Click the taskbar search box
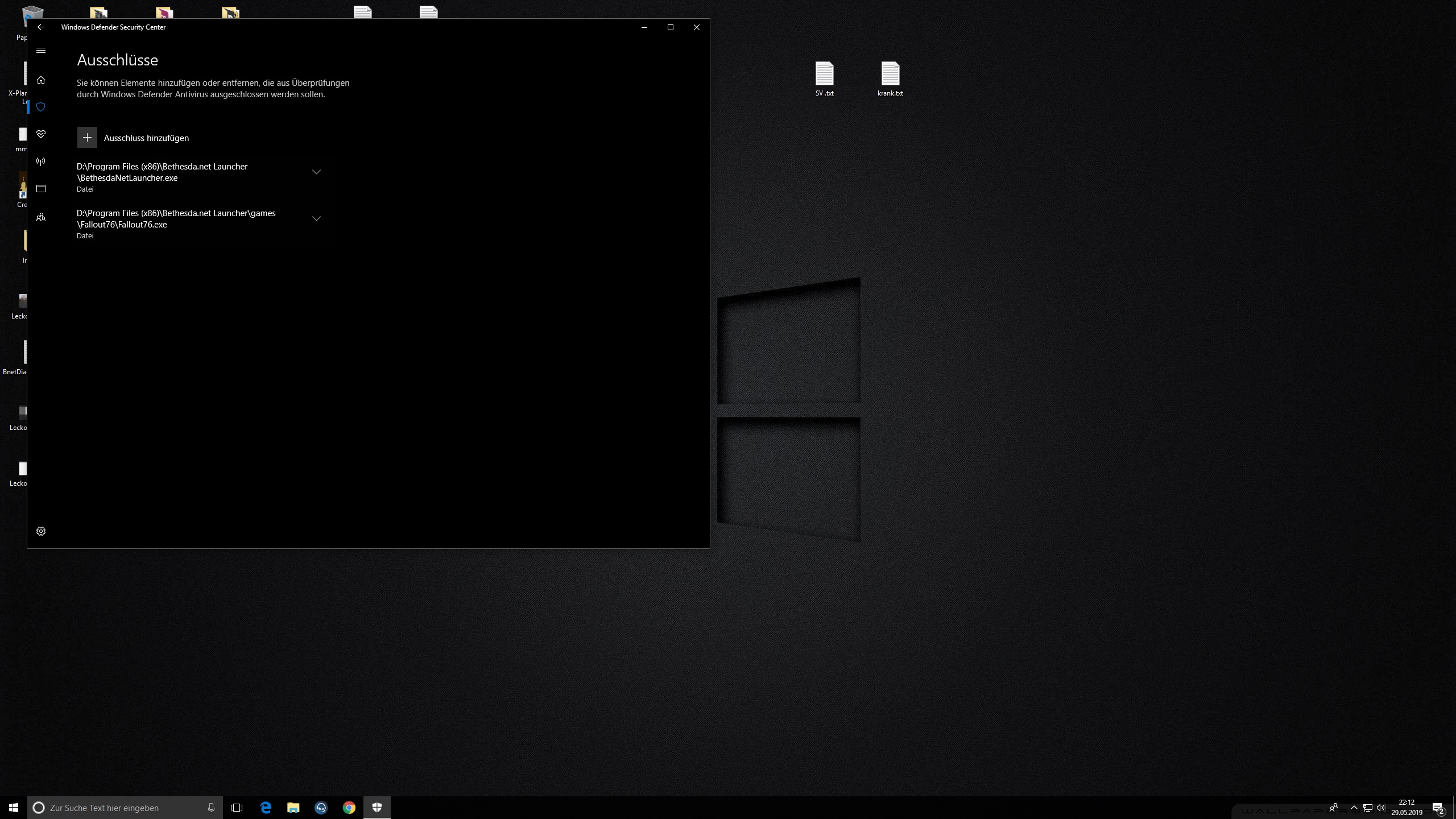 click(125, 808)
